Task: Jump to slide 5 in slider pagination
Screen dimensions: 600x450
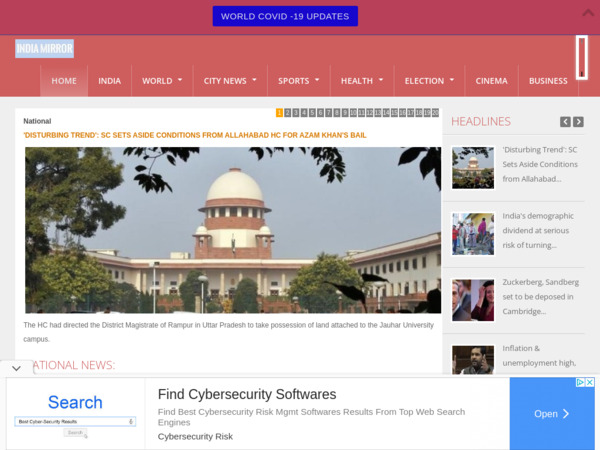Action: pos(312,113)
